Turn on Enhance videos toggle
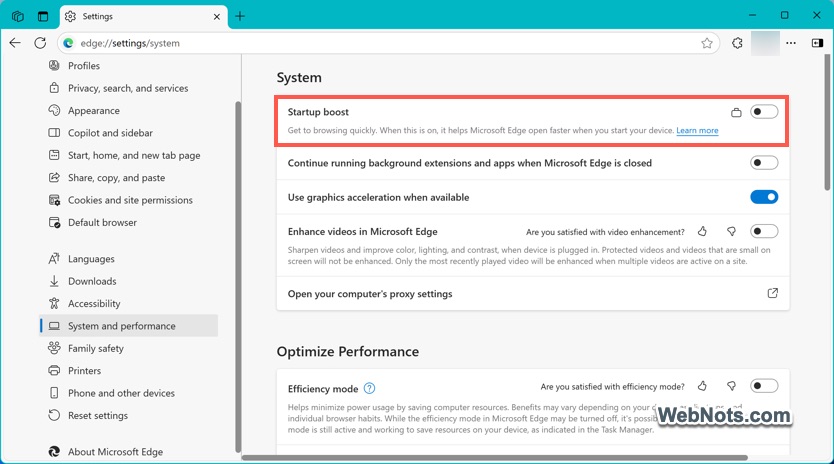834x464 pixels. pos(764,231)
